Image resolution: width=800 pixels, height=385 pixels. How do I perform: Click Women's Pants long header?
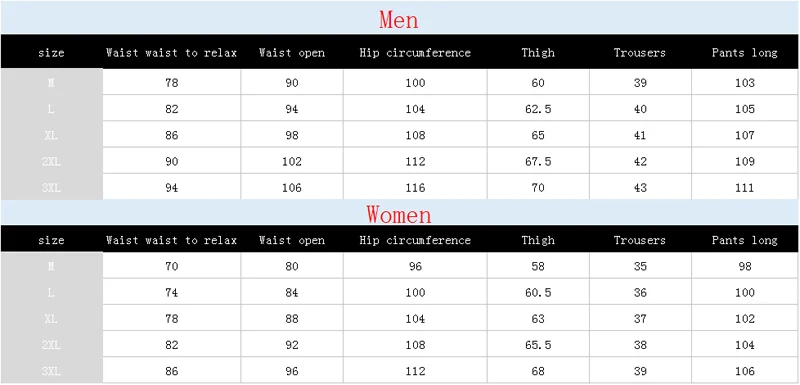click(x=744, y=240)
